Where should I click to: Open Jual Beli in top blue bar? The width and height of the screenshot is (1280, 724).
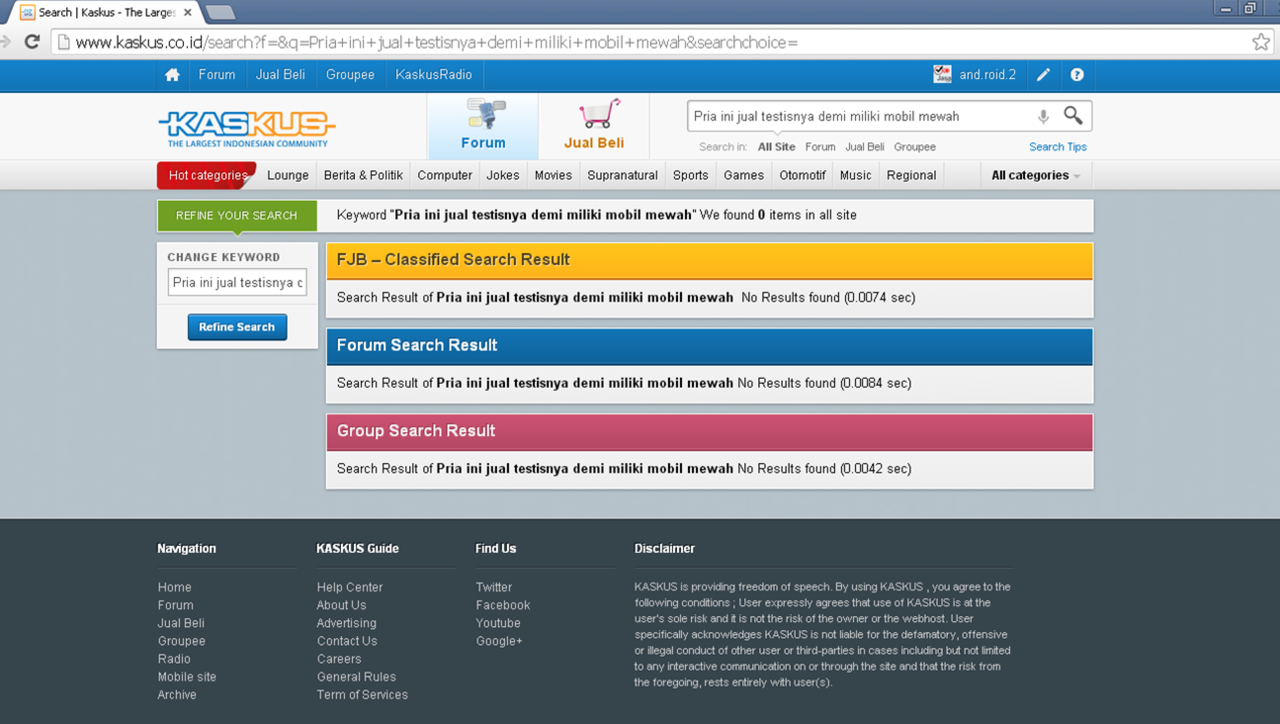[x=281, y=75]
